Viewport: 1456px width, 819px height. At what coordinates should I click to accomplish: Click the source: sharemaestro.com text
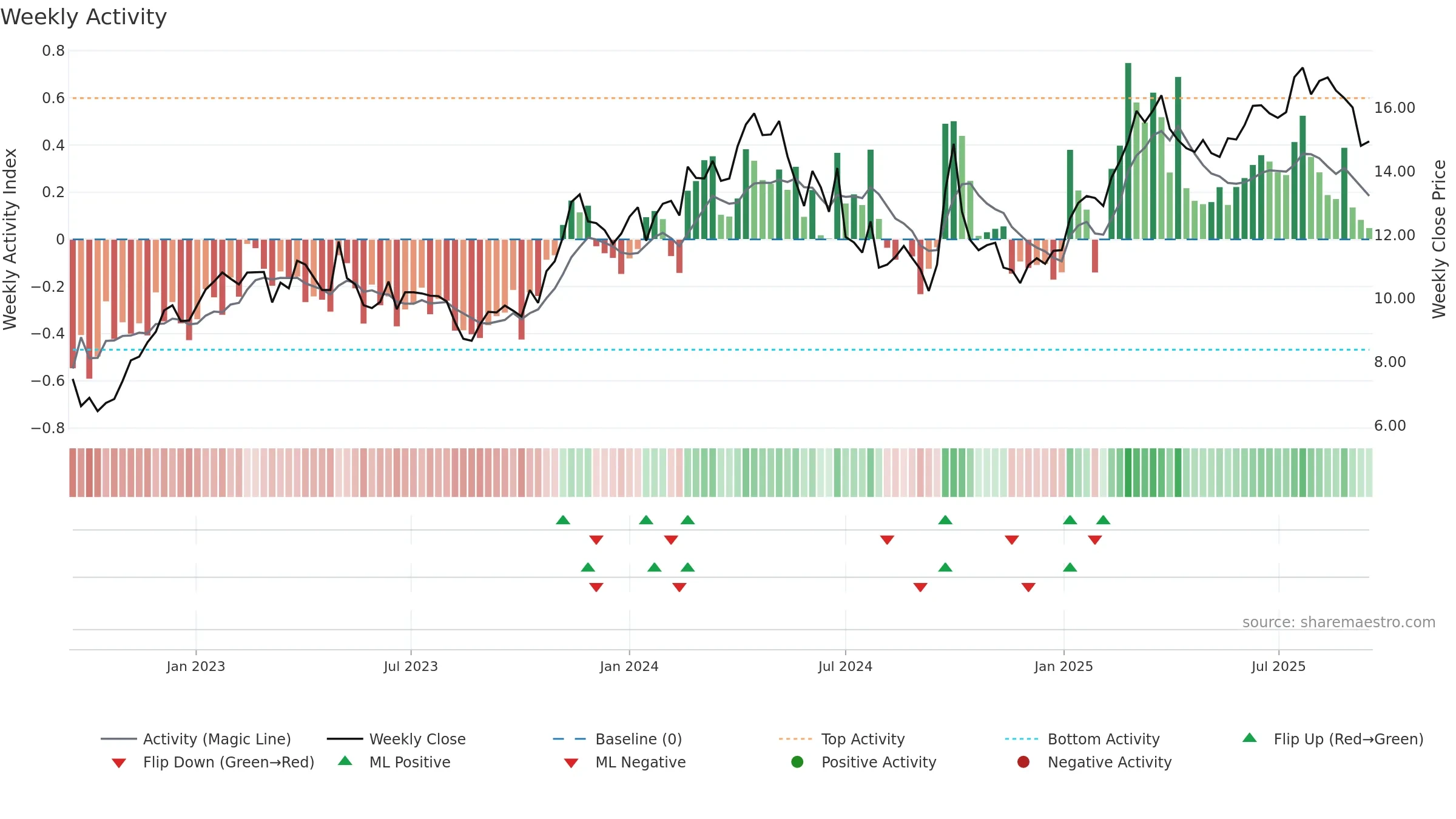(x=1339, y=622)
